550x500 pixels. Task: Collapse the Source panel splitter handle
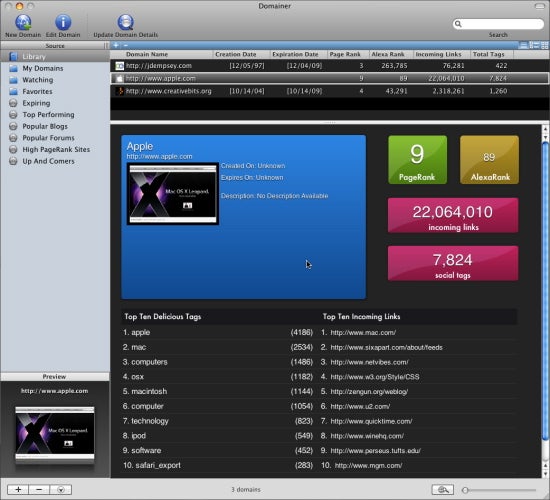pos(106,46)
